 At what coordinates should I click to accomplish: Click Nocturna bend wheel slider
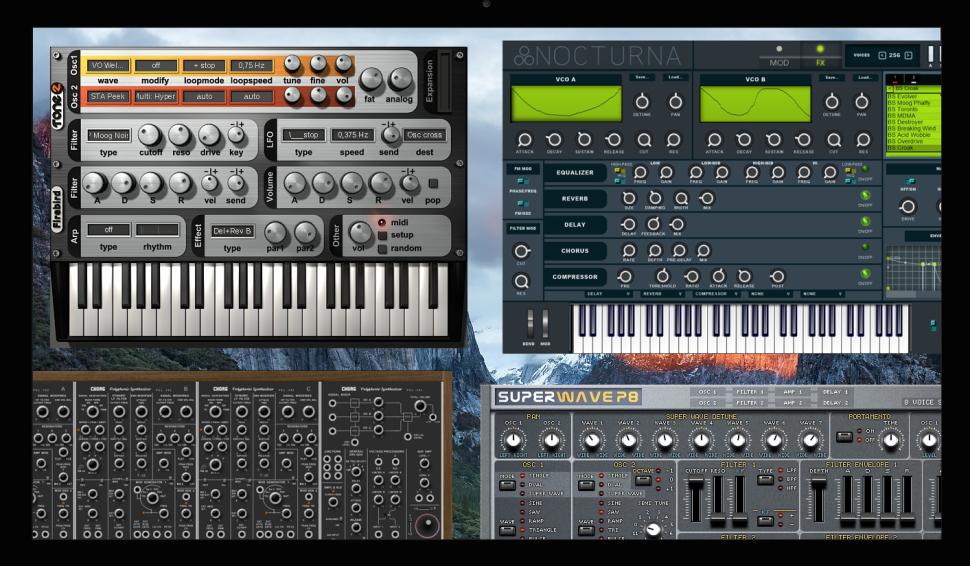pos(530,324)
